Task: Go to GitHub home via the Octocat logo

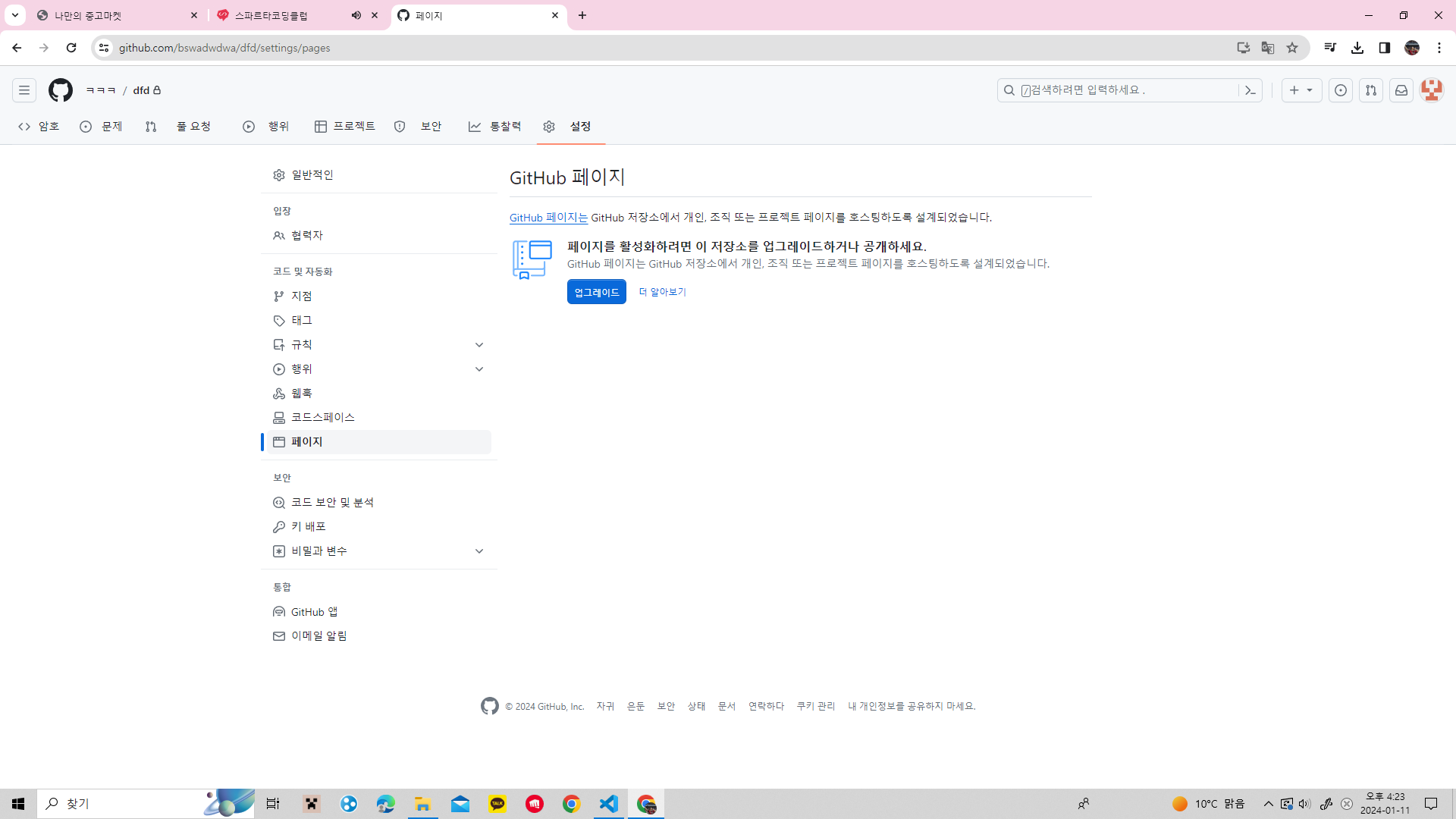Action: tap(61, 90)
